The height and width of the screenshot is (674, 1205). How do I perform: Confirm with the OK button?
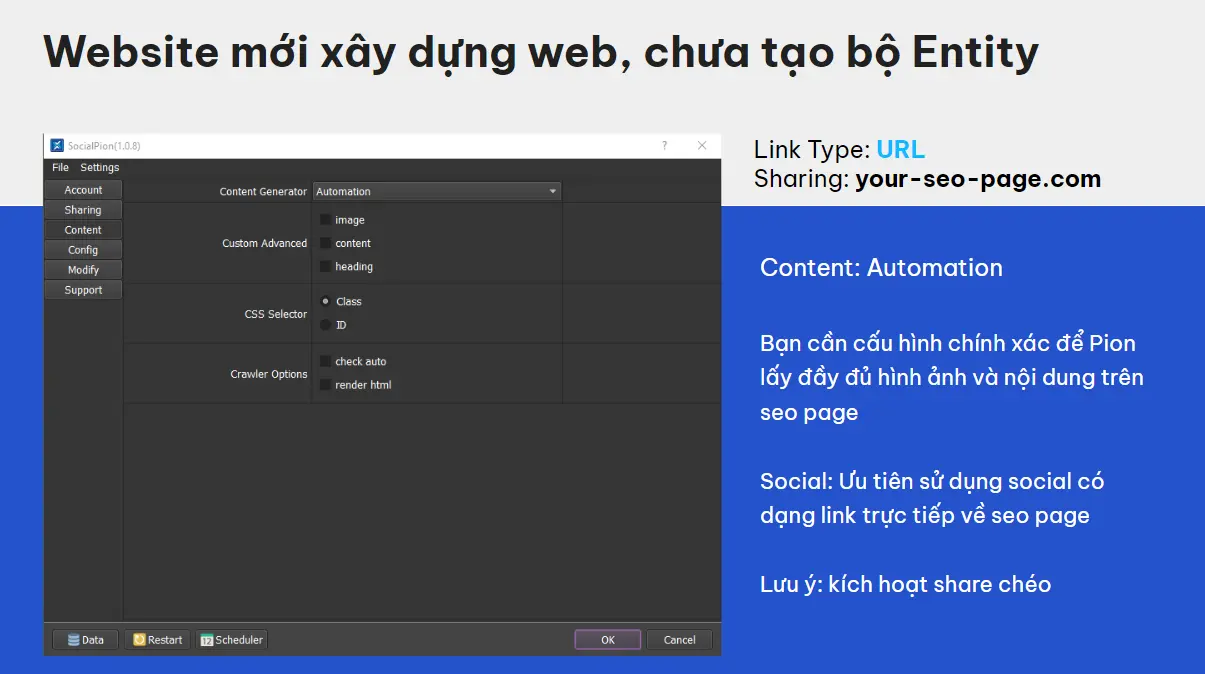(x=608, y=640)
